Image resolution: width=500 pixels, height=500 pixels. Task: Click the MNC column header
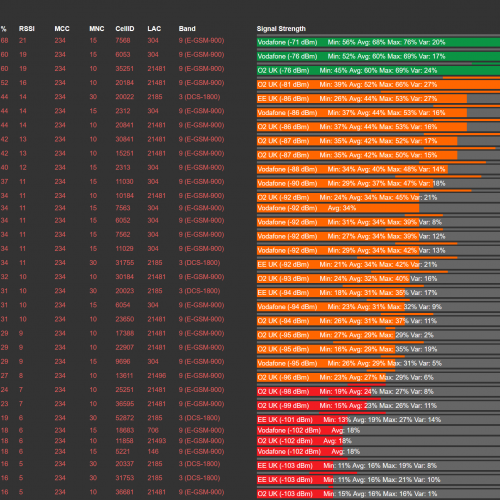(97, 29)
